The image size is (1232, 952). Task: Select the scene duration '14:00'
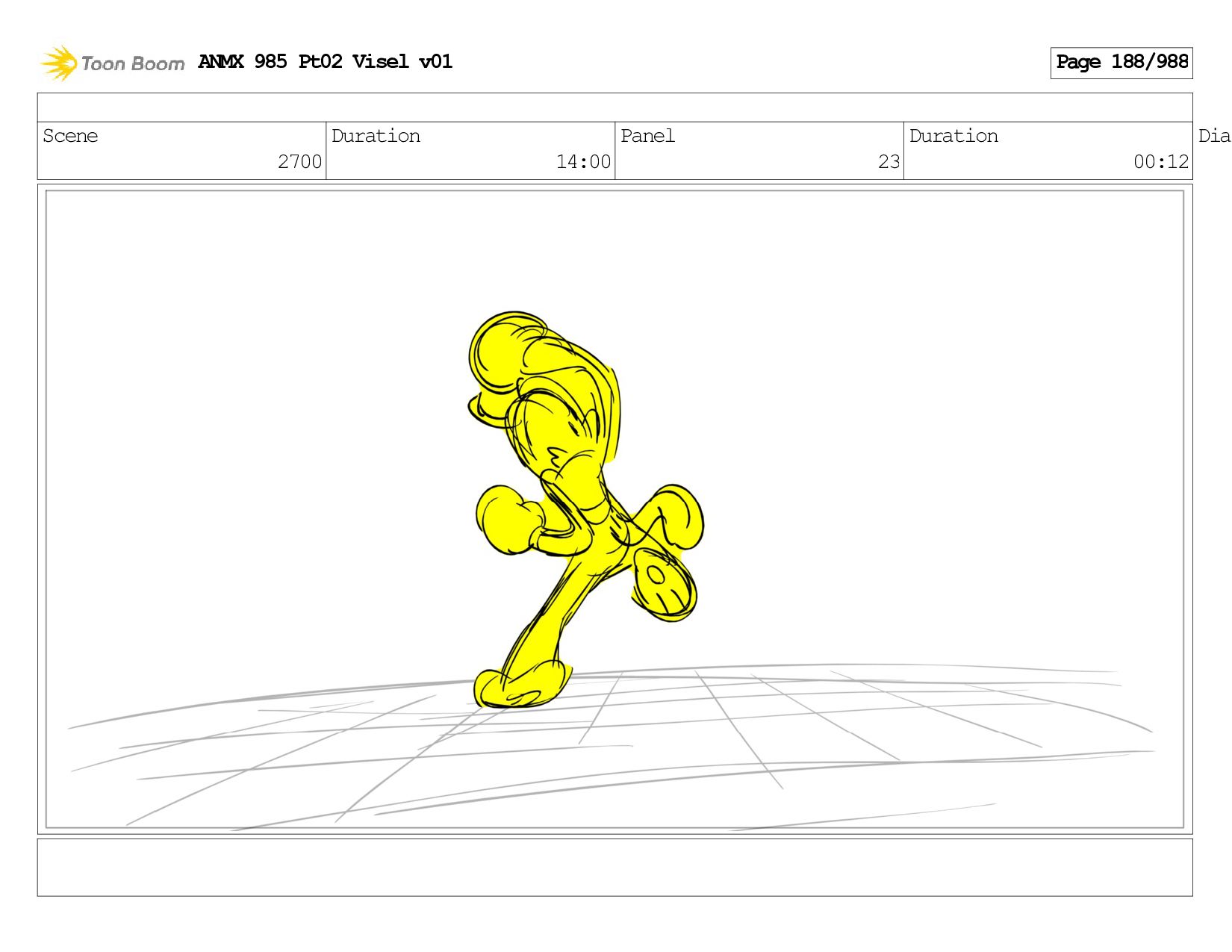[x=583, y=162]
